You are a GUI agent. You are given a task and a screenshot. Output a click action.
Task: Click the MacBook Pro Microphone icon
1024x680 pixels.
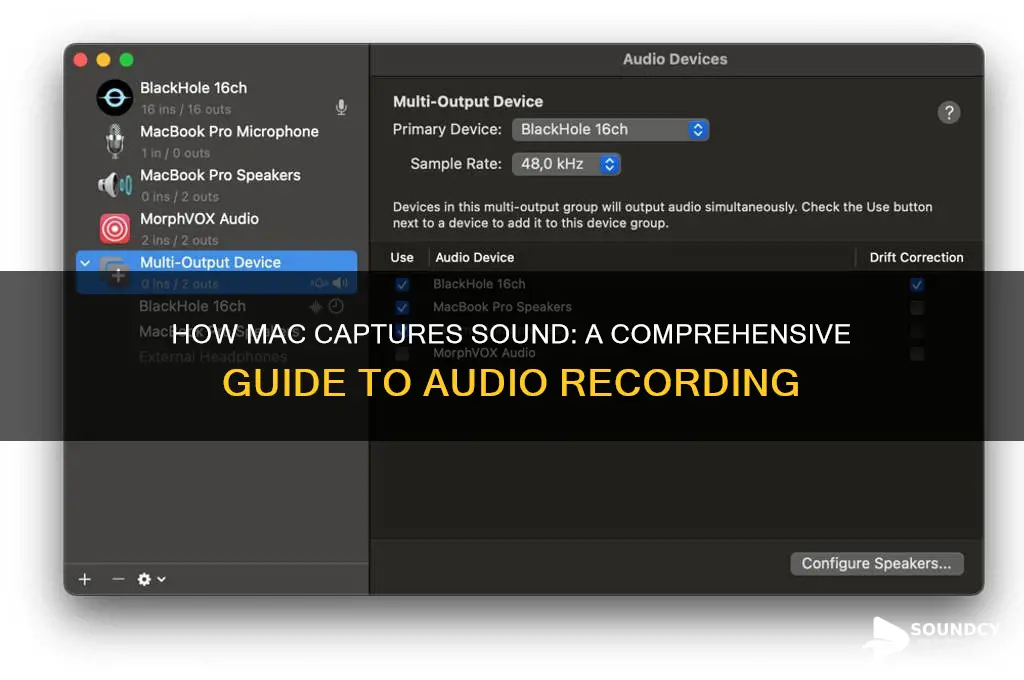click(x=115, y=141)
